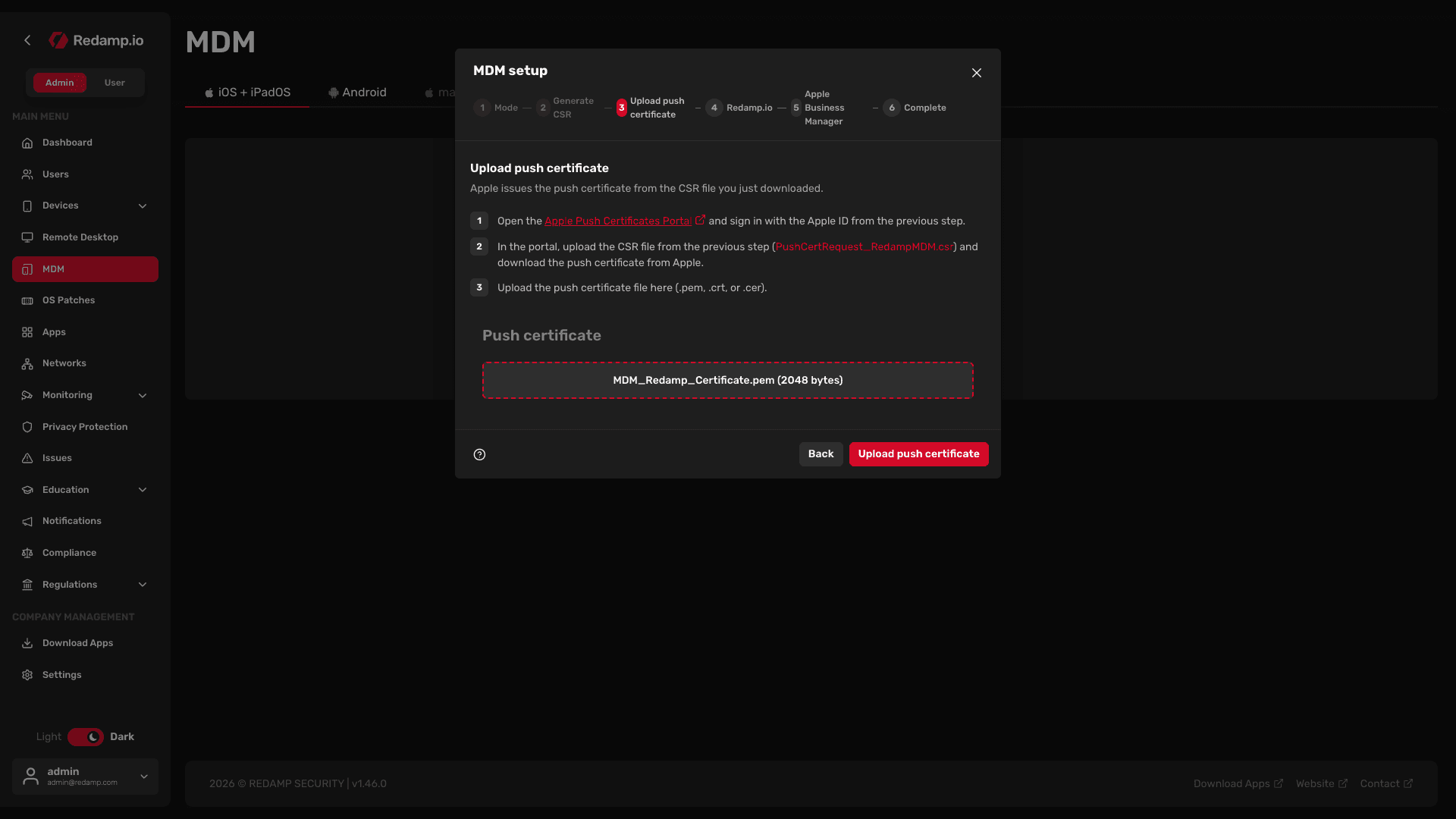Go to step 2 Generate CSR
The image size is (1456, 819).
566,108
